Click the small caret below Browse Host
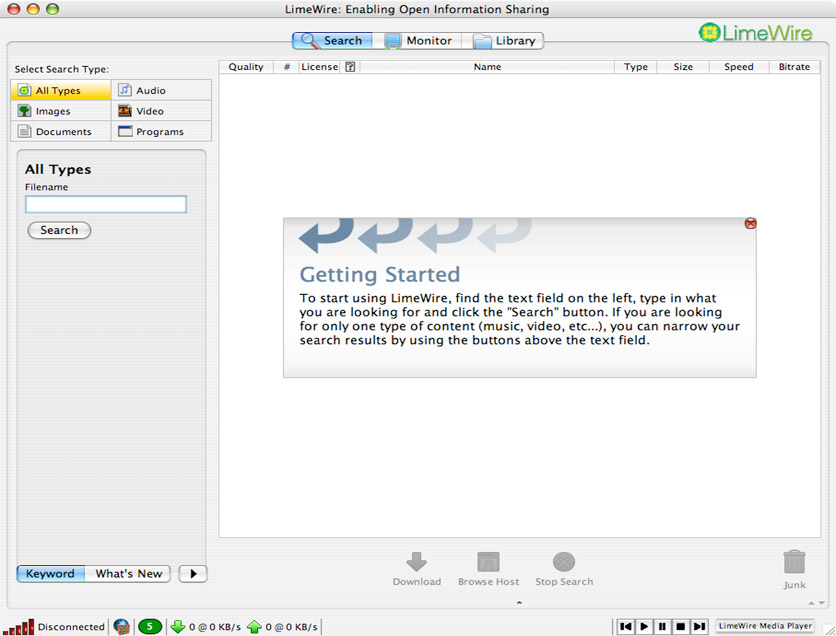The image size is (836, 636). [x=519, y=603]
